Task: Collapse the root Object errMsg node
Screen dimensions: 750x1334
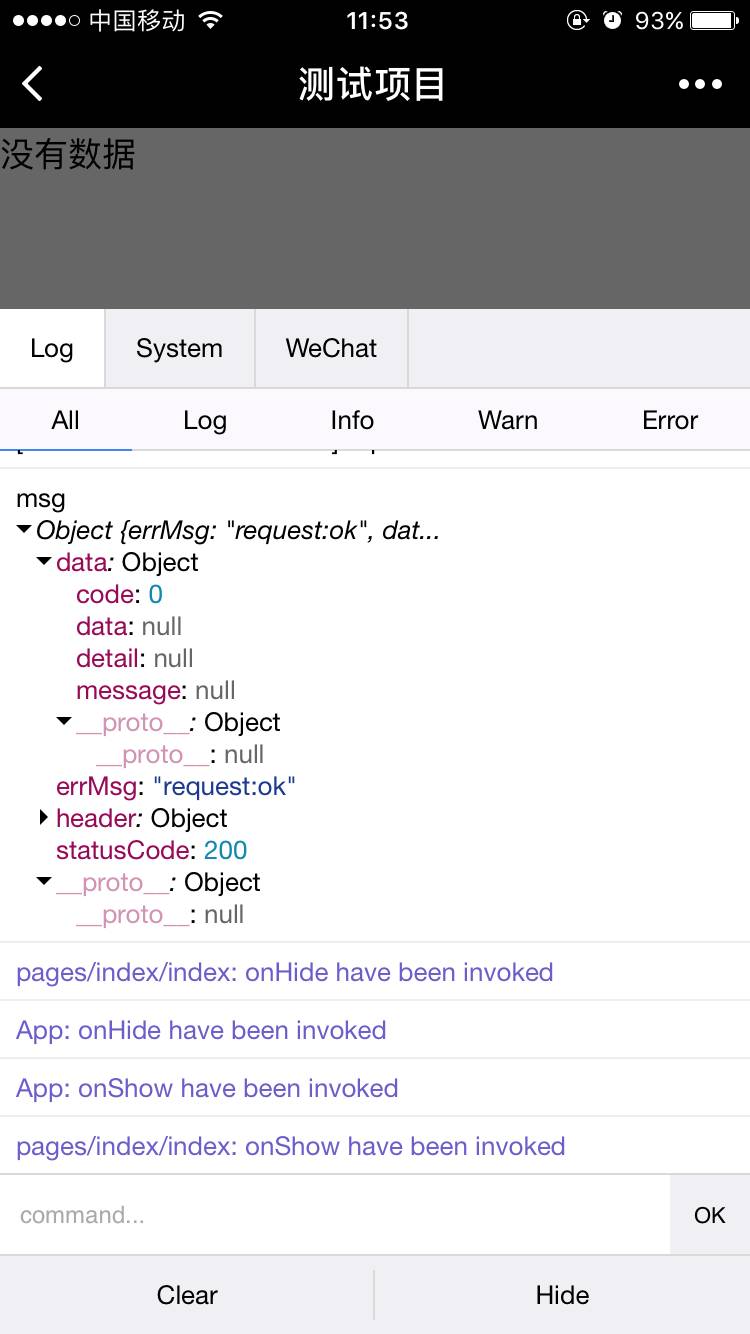Action: [25, 531]
